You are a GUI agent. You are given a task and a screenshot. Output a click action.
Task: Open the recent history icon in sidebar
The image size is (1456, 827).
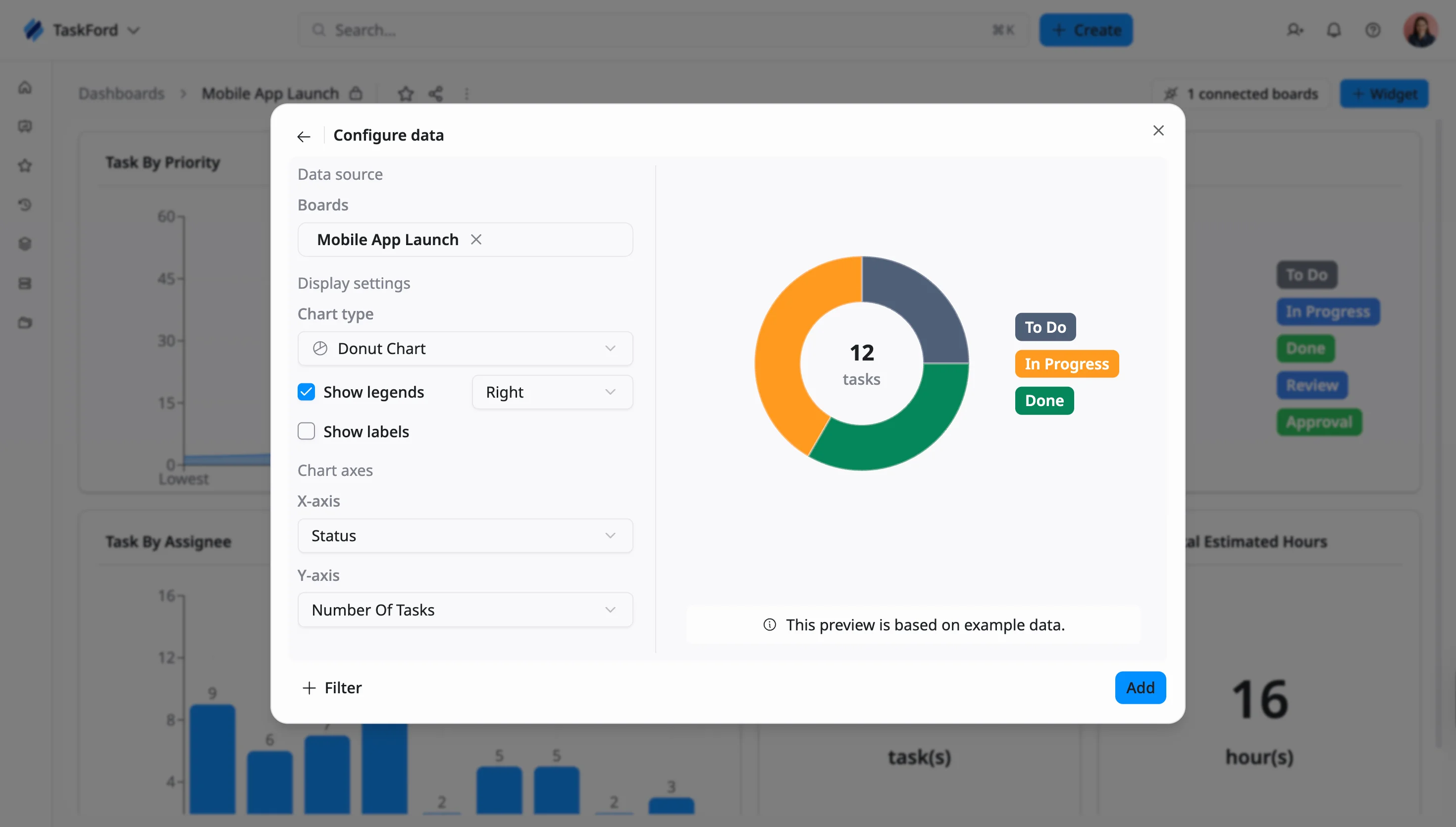coord(25,205)
